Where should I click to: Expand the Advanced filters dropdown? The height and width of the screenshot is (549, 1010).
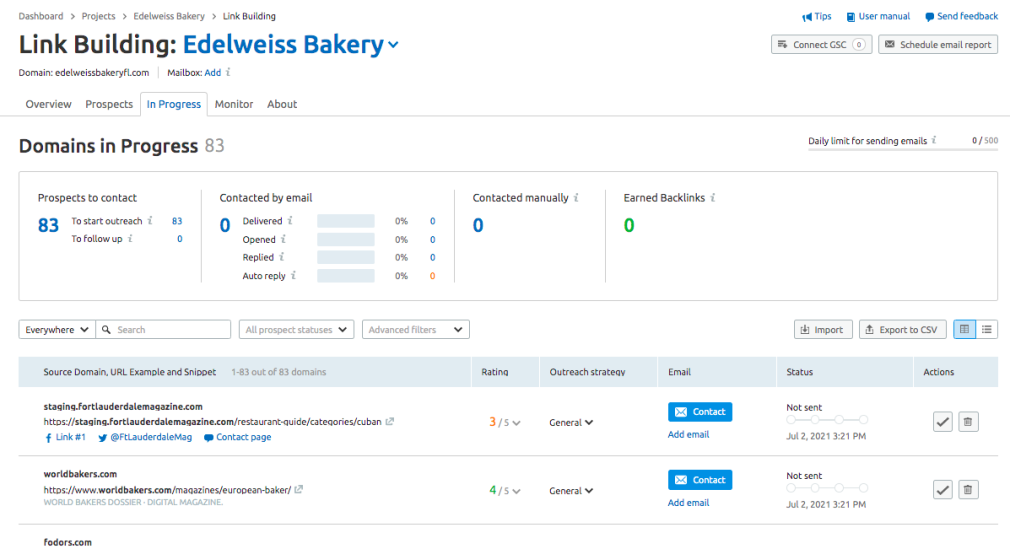click(x=415, y=329)
